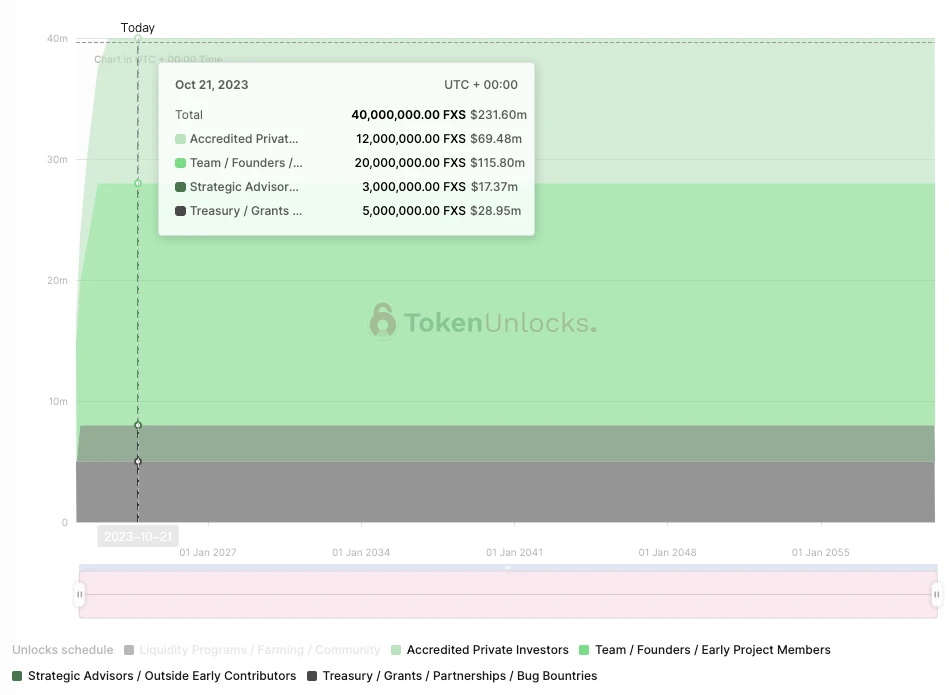
Task: Hide the Accredited Private Investors series
Action: [487, 650]
